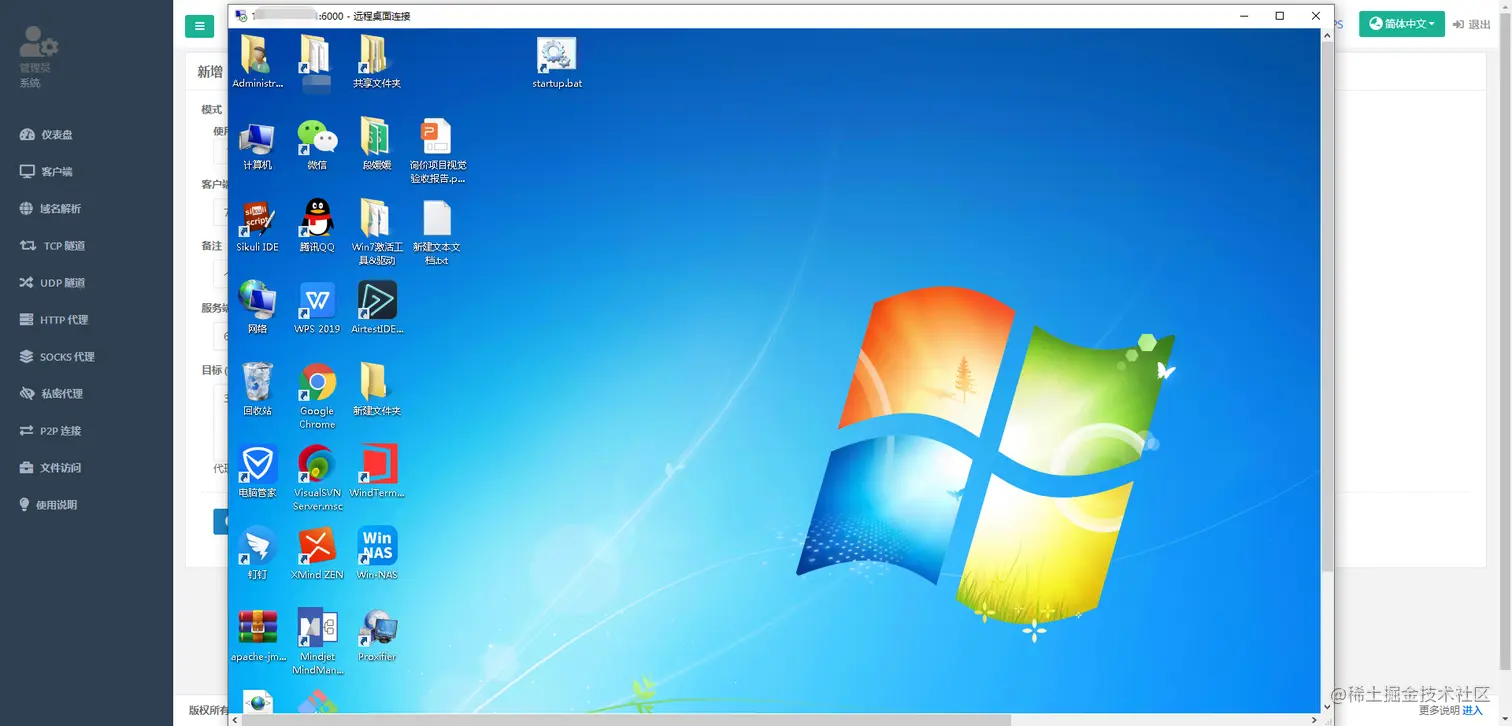
Task: Launch the AirtestIDE shortcut
Action: coord(377,308)
